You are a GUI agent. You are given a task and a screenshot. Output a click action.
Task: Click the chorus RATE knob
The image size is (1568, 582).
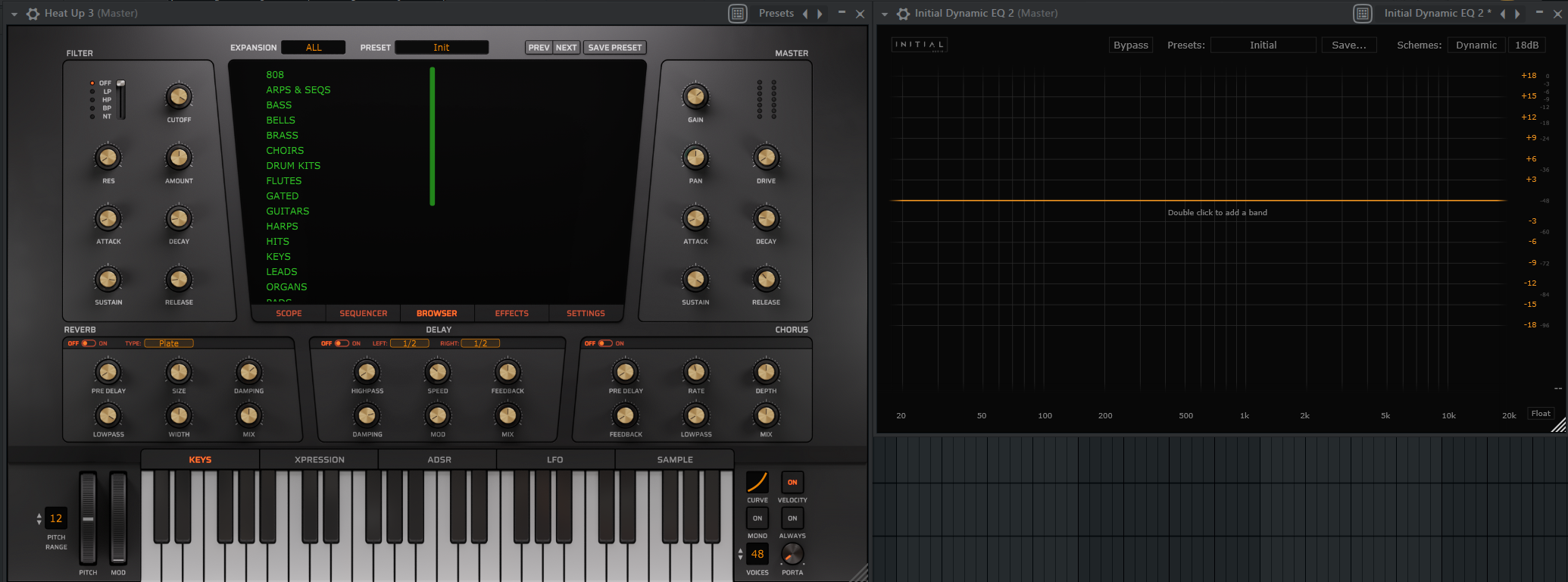(695, 371)
